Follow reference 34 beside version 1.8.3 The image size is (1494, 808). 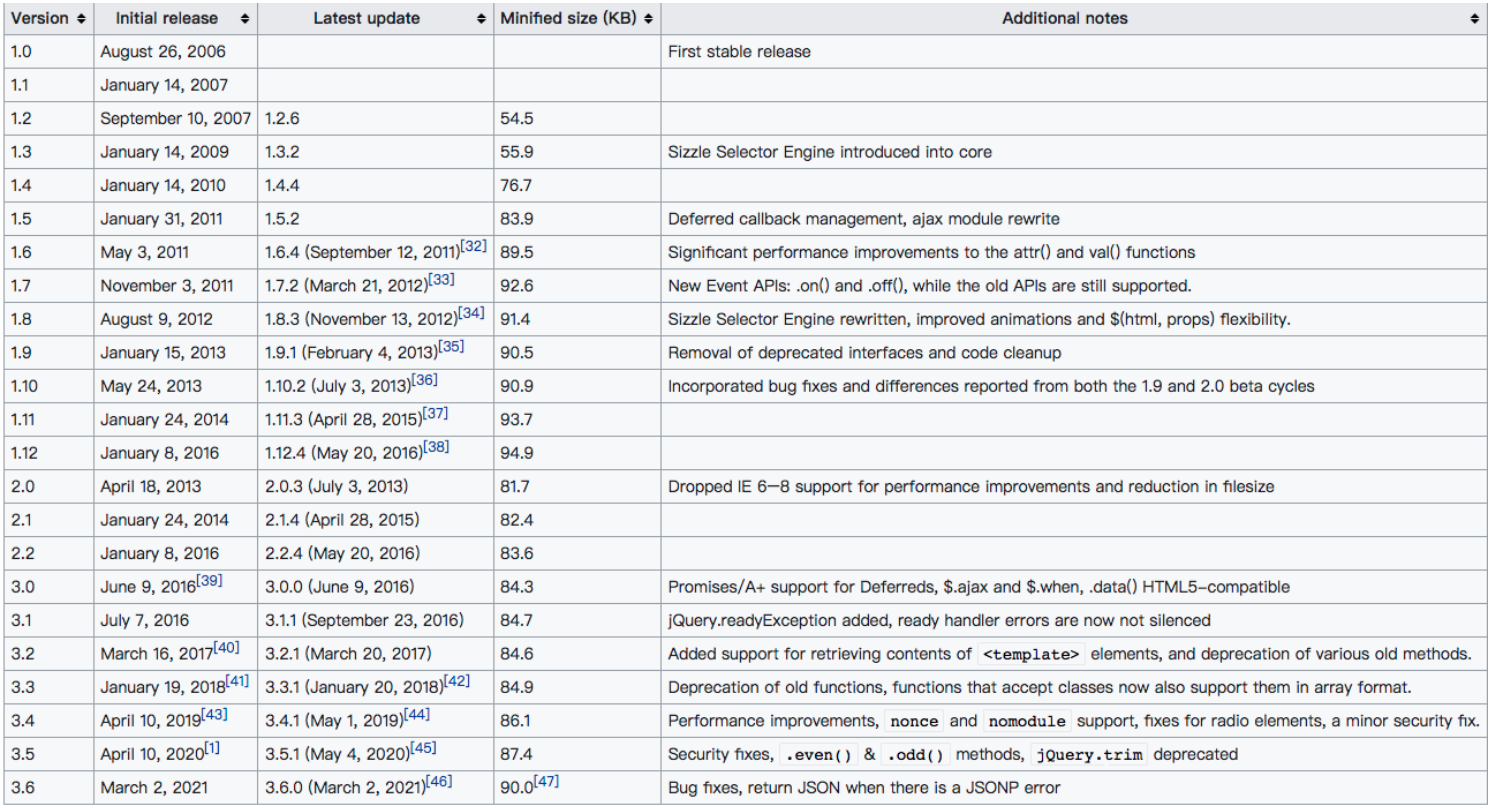pos(470,314)
